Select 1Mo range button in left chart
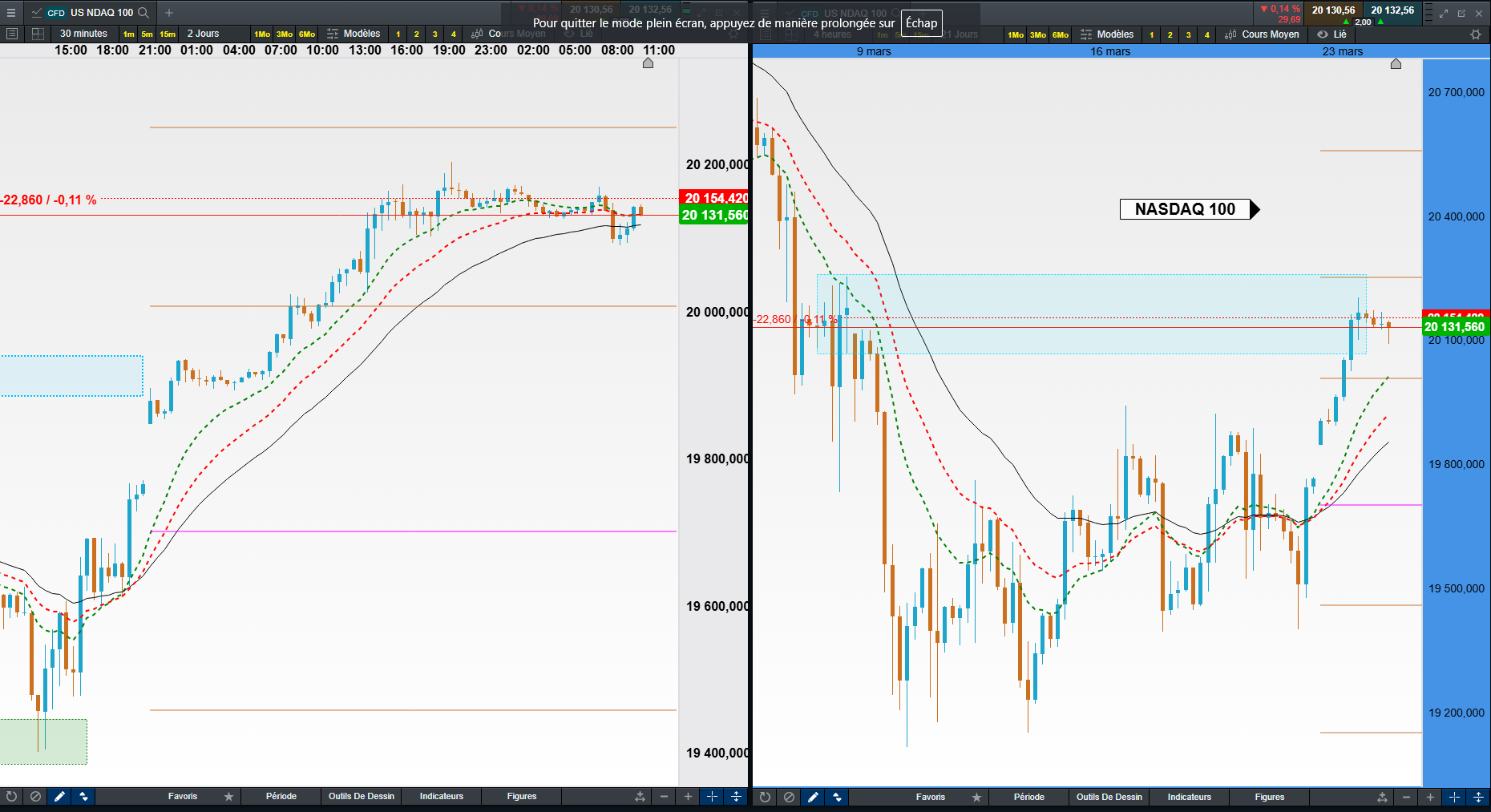Viewport: 1491px width, 812px height. click(262, 34)
